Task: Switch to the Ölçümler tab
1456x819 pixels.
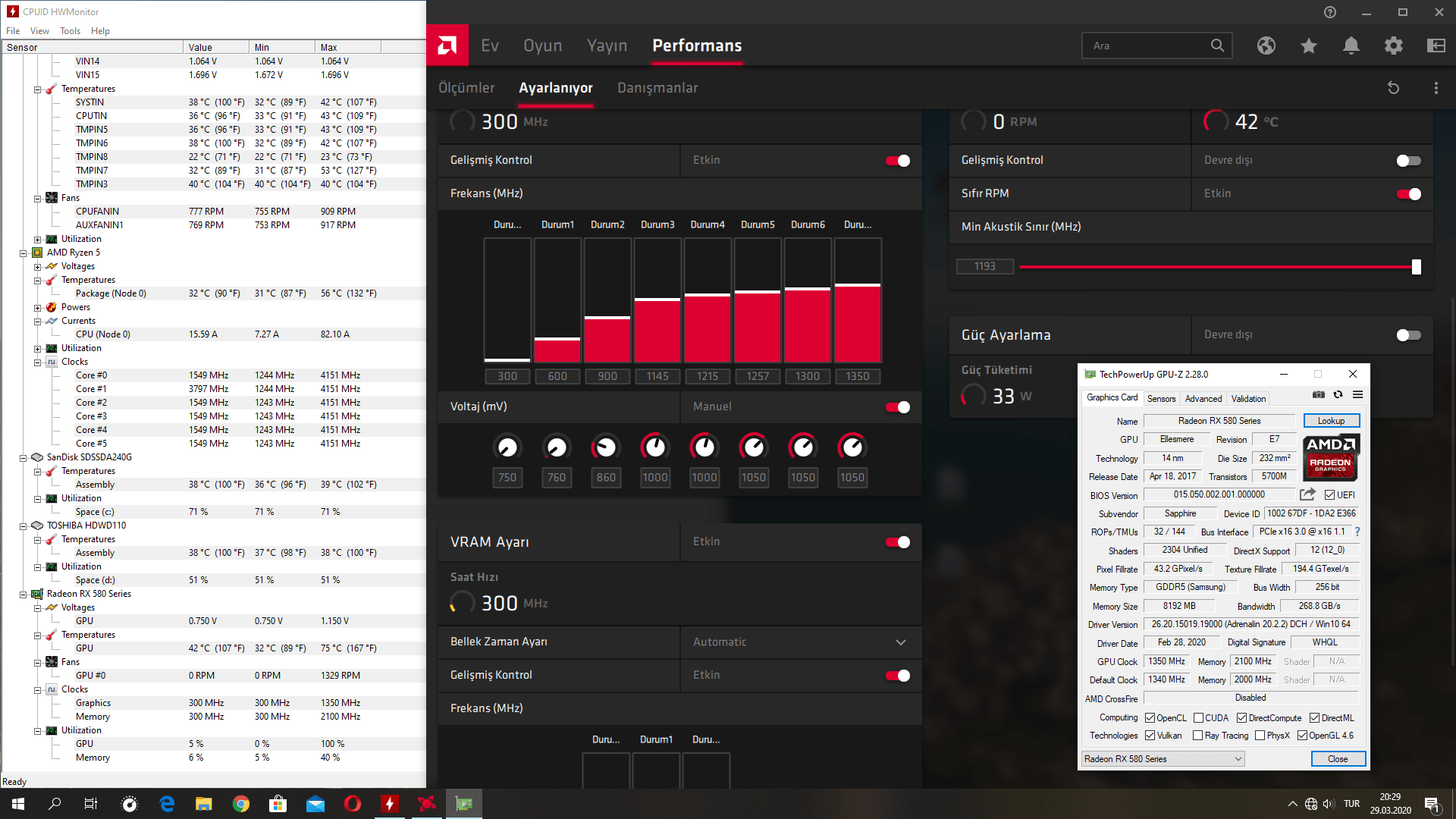Action: [x=466, y=88]
